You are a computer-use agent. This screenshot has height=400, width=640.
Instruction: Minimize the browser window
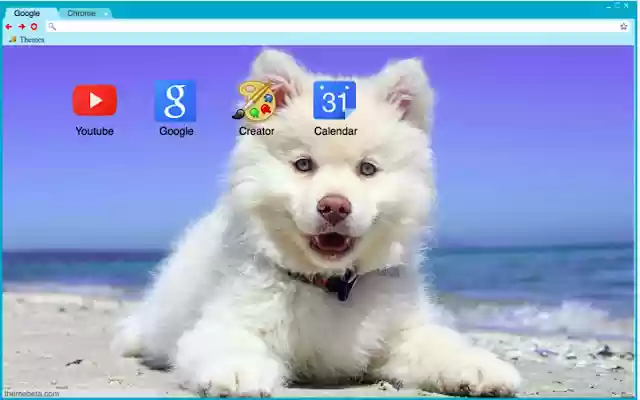(609, 6)
